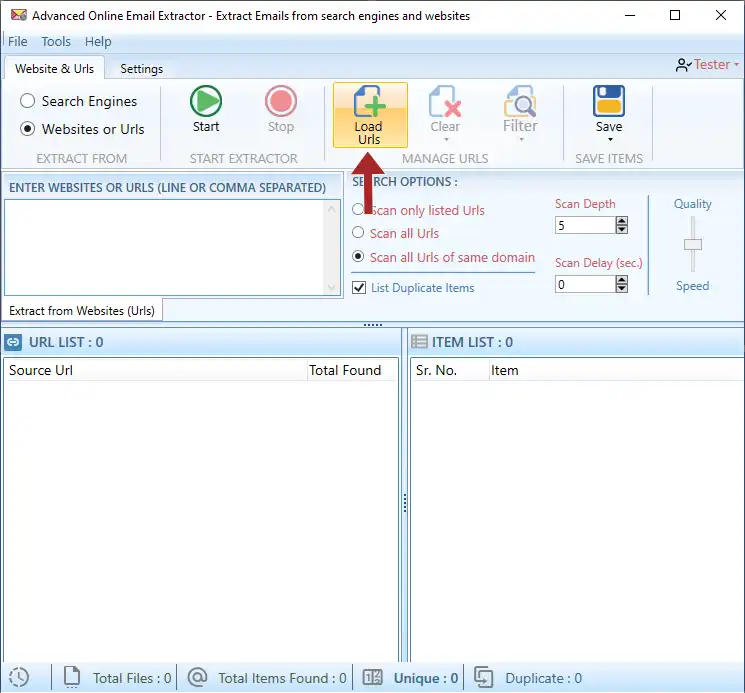Image resolution: width=745 pixels, height=693 pixels.
Task: Click the 'URL LIST : 0' heading
Action: pyautogui.click(x=66, y=342)
